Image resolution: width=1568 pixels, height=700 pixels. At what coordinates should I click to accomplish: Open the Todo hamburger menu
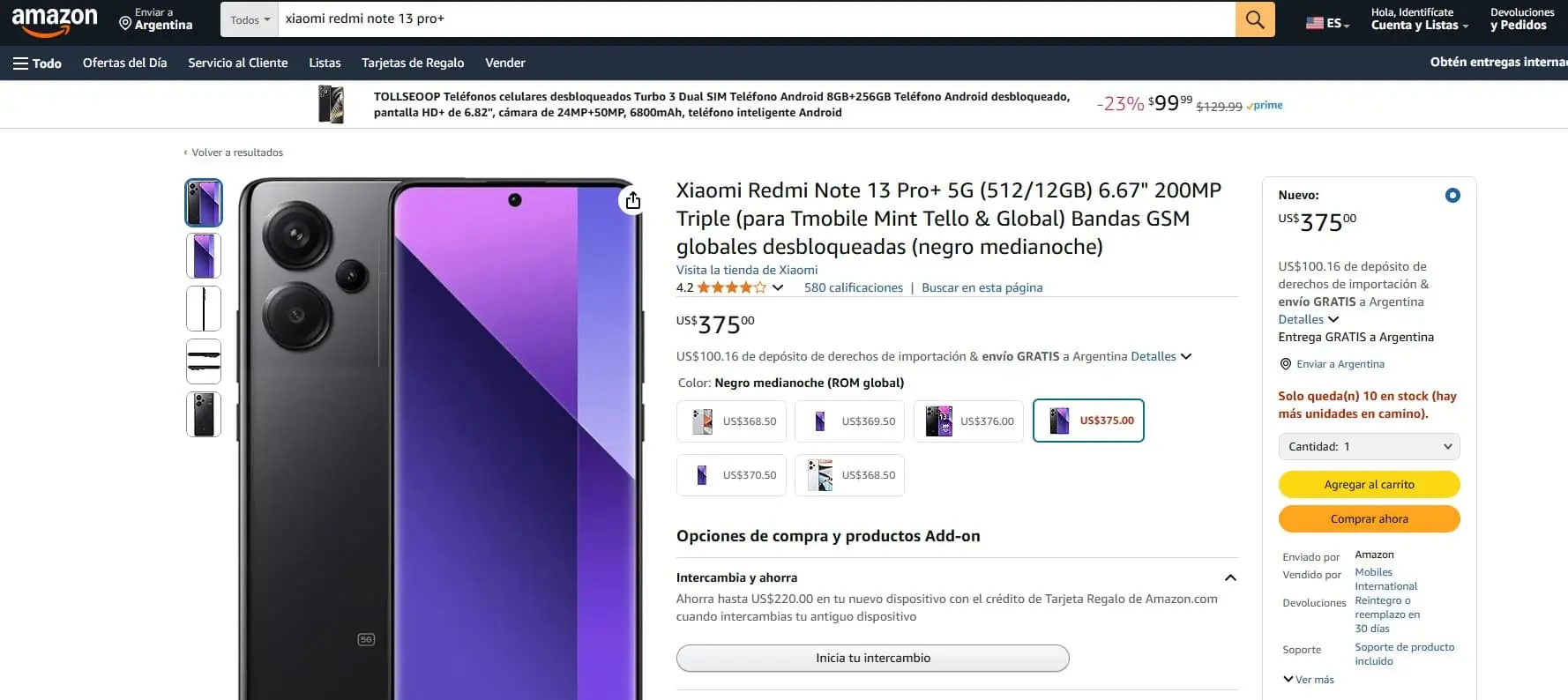(x=37, y=63)
